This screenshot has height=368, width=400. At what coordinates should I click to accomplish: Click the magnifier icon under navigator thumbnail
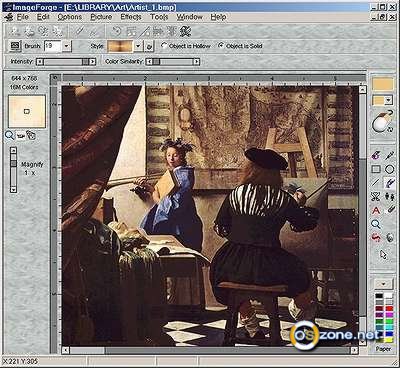coord(10,135)
